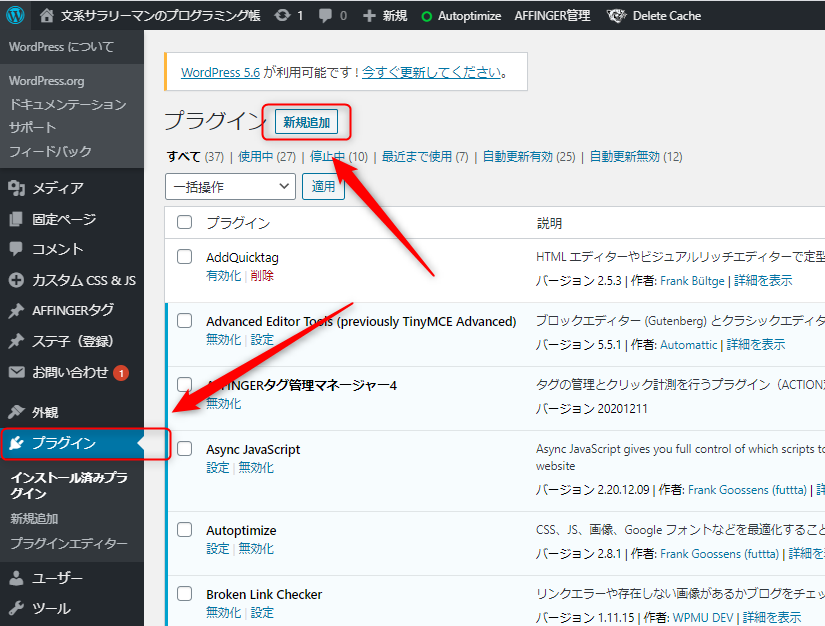
Task: Check the Autoptimize plugin checkbox
Action: (184, 529)
